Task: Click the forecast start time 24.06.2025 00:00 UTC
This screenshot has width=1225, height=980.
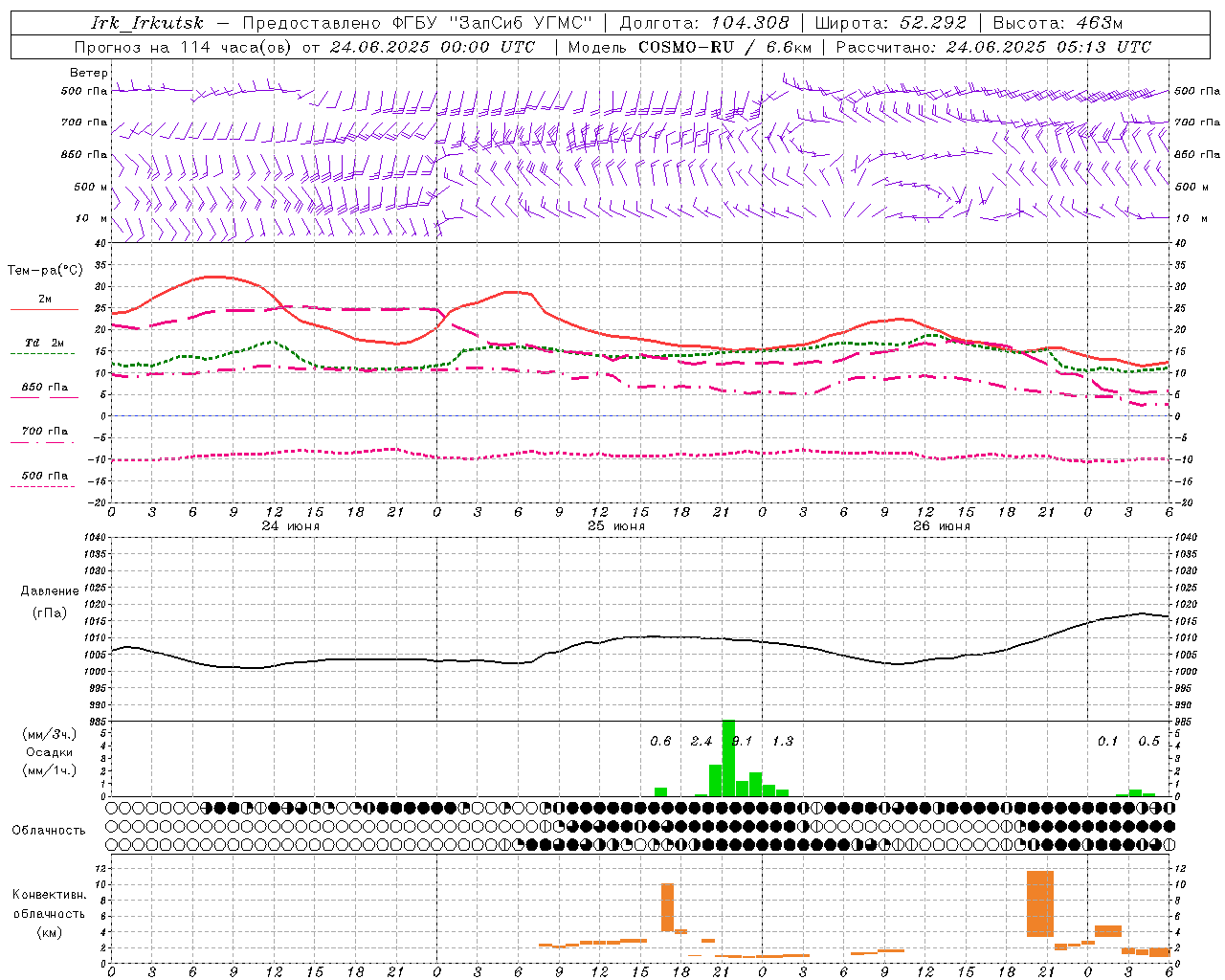Action: click(x=433, y=47)
